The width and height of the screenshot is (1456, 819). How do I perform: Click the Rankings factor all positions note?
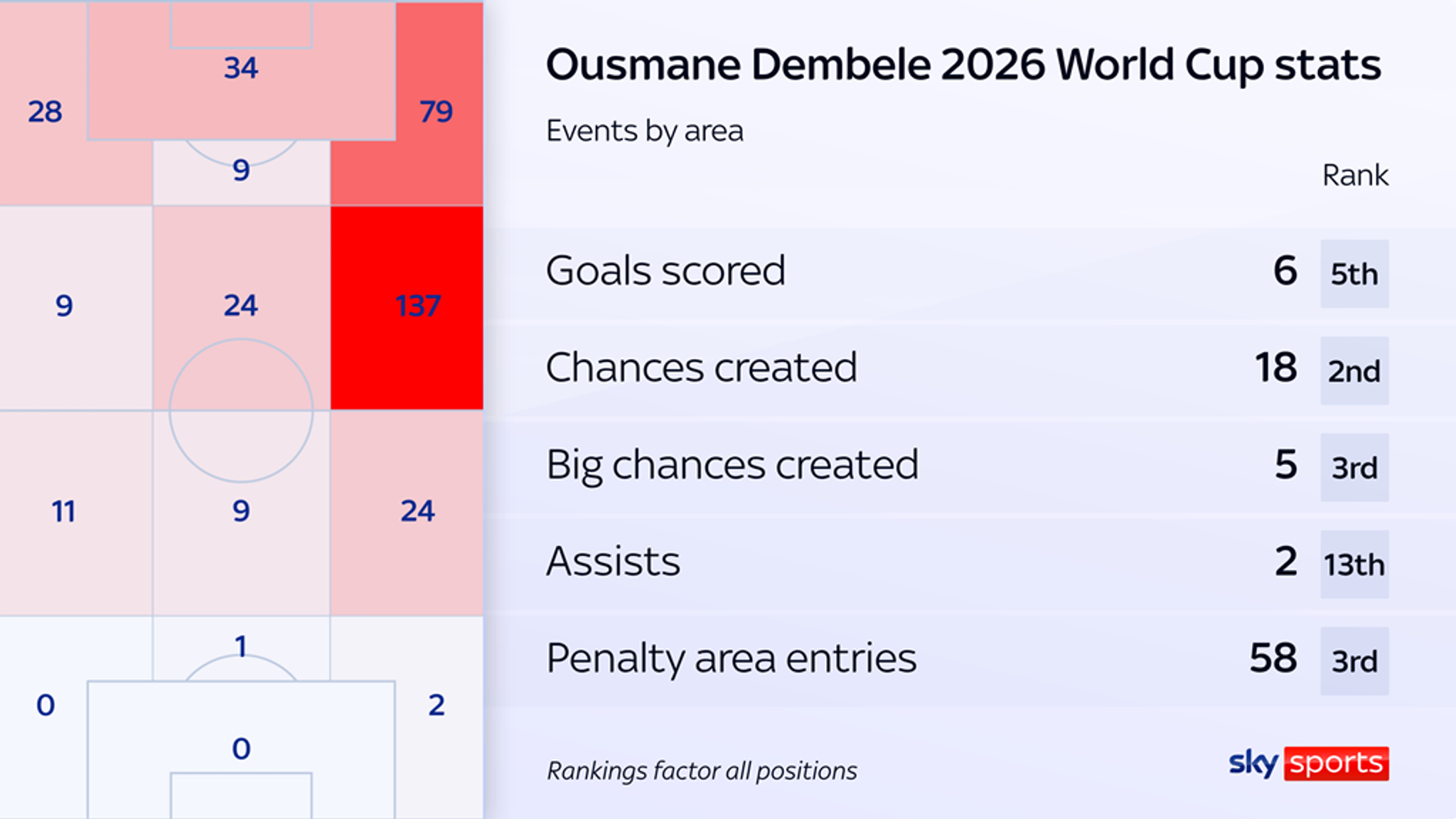(x=702, y=771)
